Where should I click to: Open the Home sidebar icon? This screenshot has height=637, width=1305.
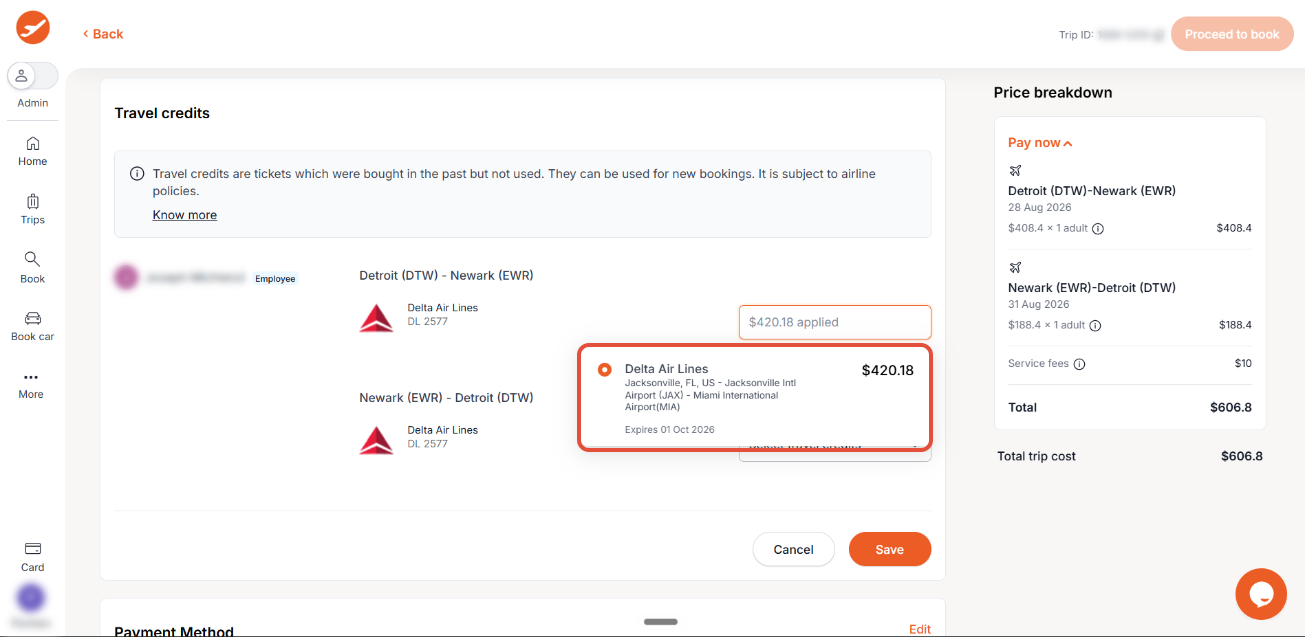[33, 143]
